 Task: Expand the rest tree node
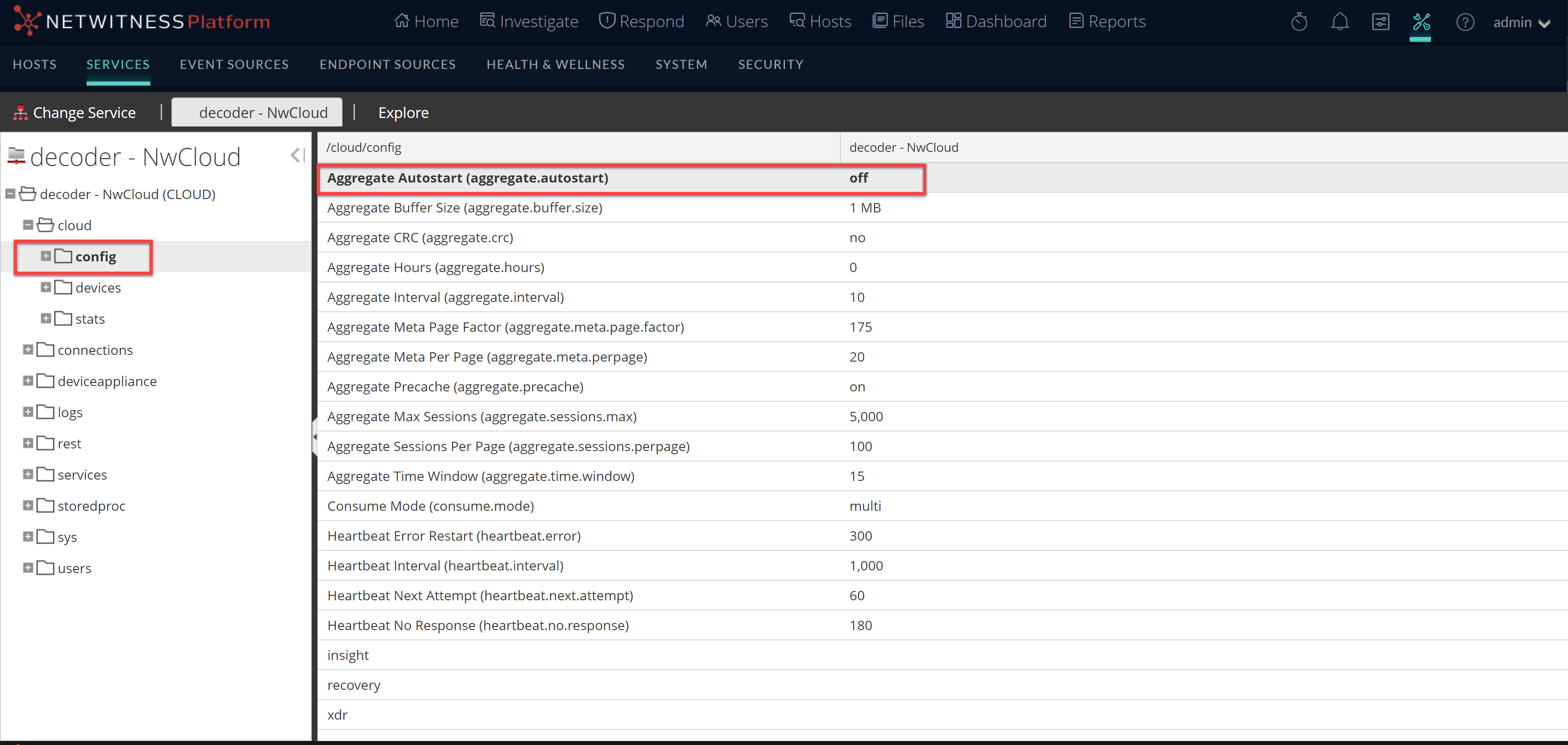click(x=28, y=443)
